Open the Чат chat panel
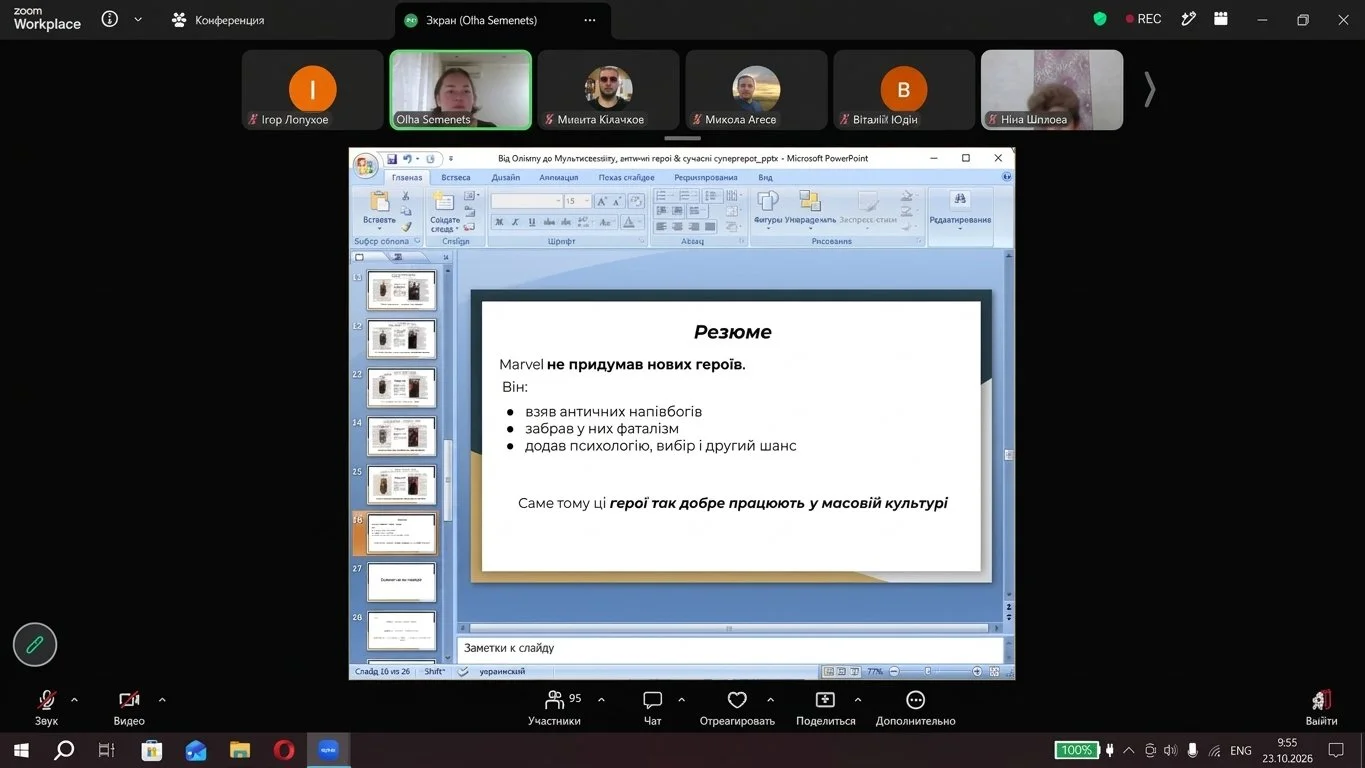Viewport: 1365px width, 768px height. click(x=653, y=706)
